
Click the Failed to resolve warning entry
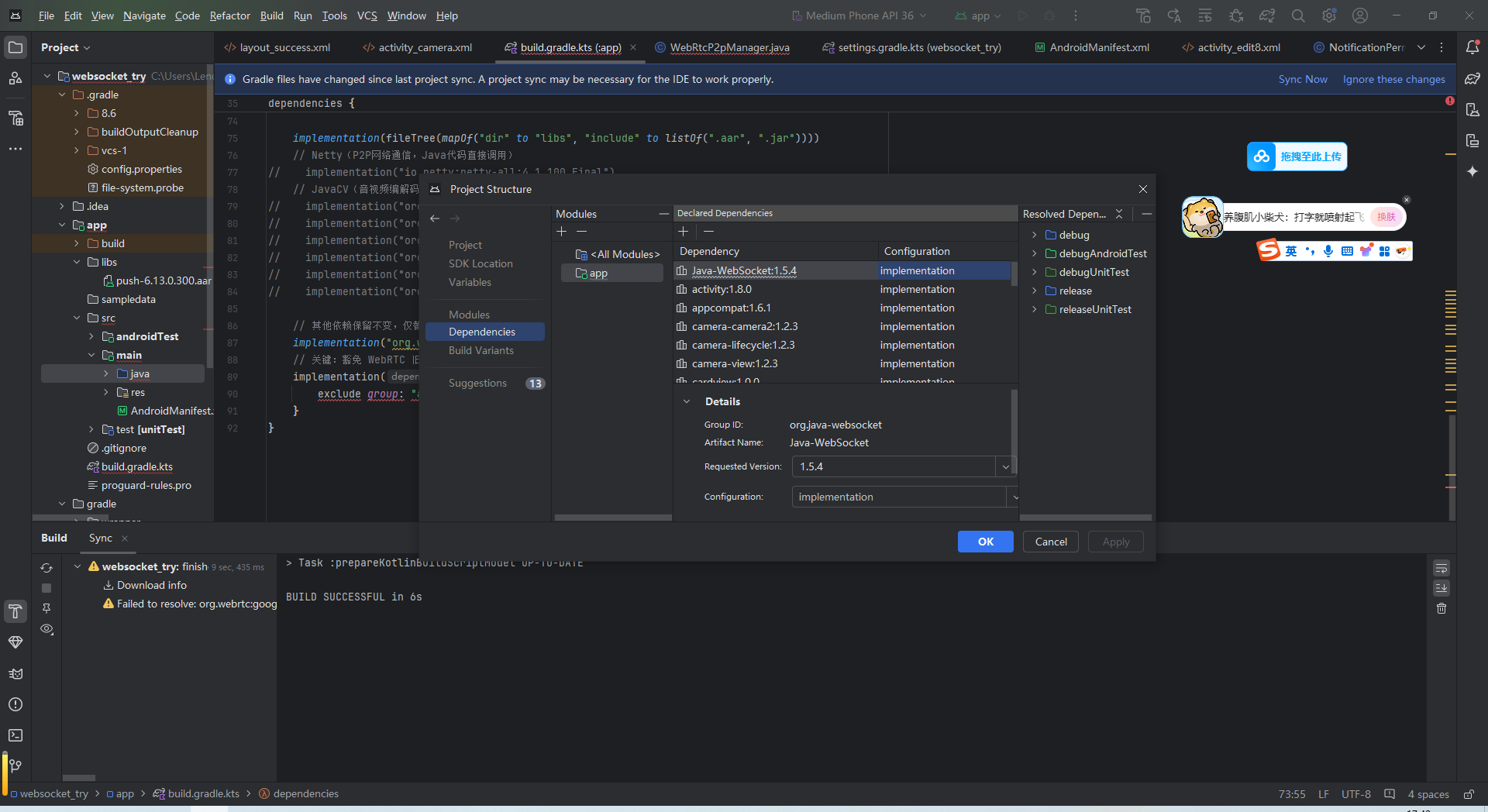click(x=189, y=604)
